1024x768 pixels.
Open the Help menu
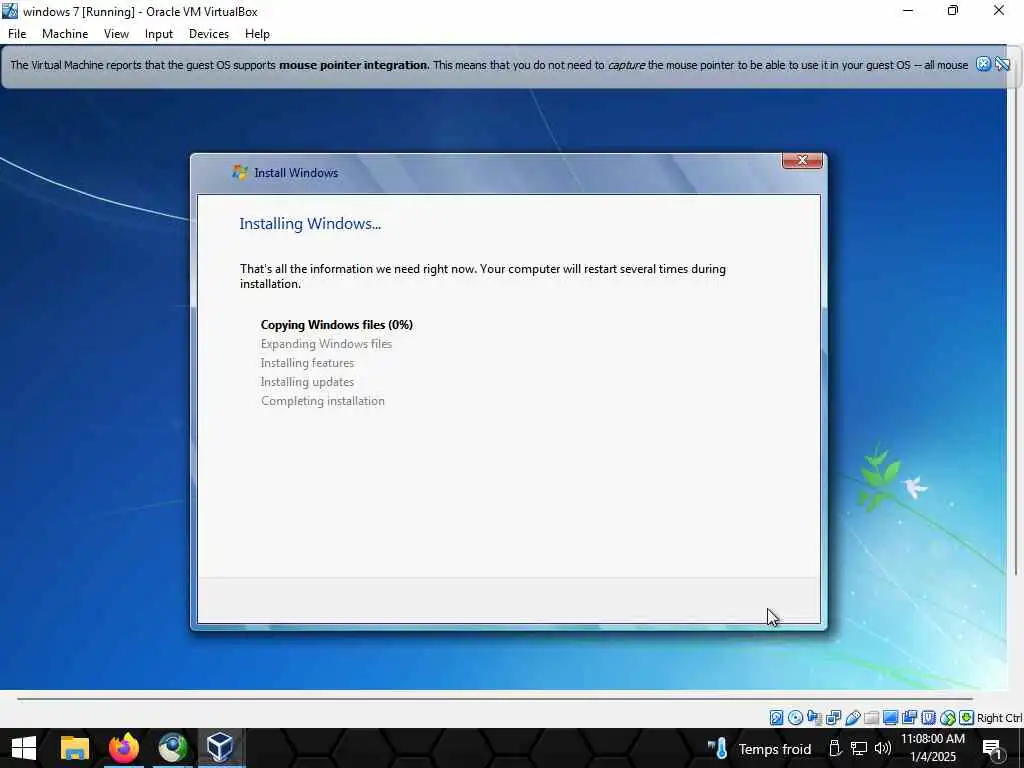pos(257,34)
